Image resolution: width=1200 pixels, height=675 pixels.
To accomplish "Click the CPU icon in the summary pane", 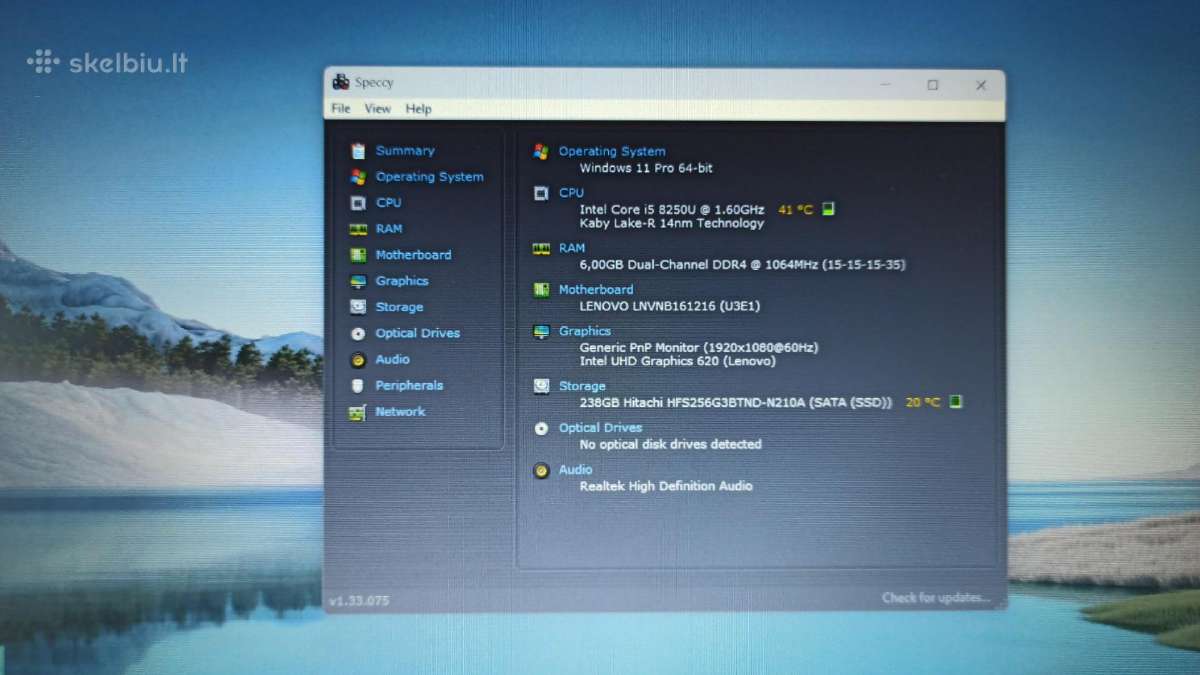I will point(541,193).
